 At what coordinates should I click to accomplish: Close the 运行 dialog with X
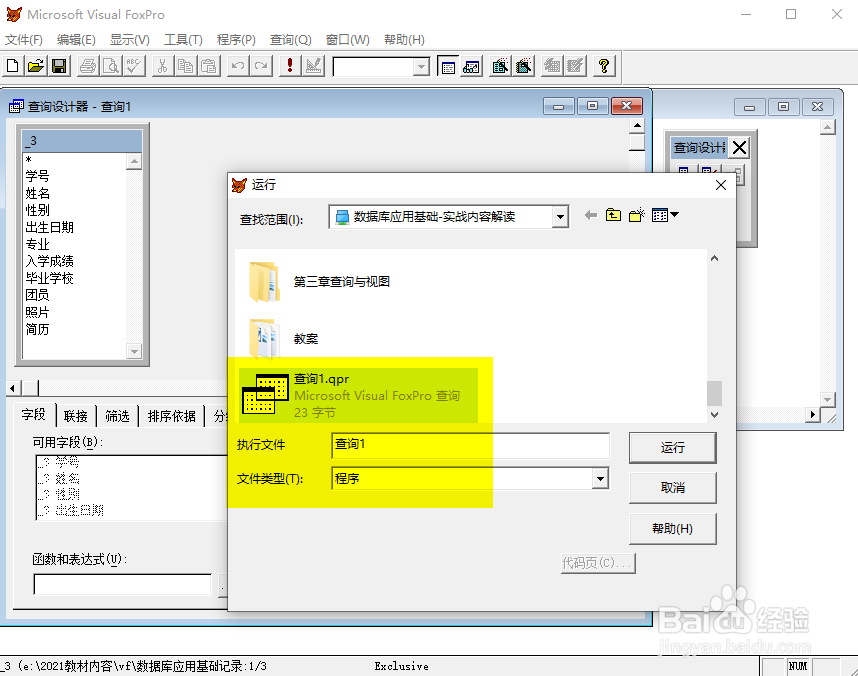(x=721, y=185)
